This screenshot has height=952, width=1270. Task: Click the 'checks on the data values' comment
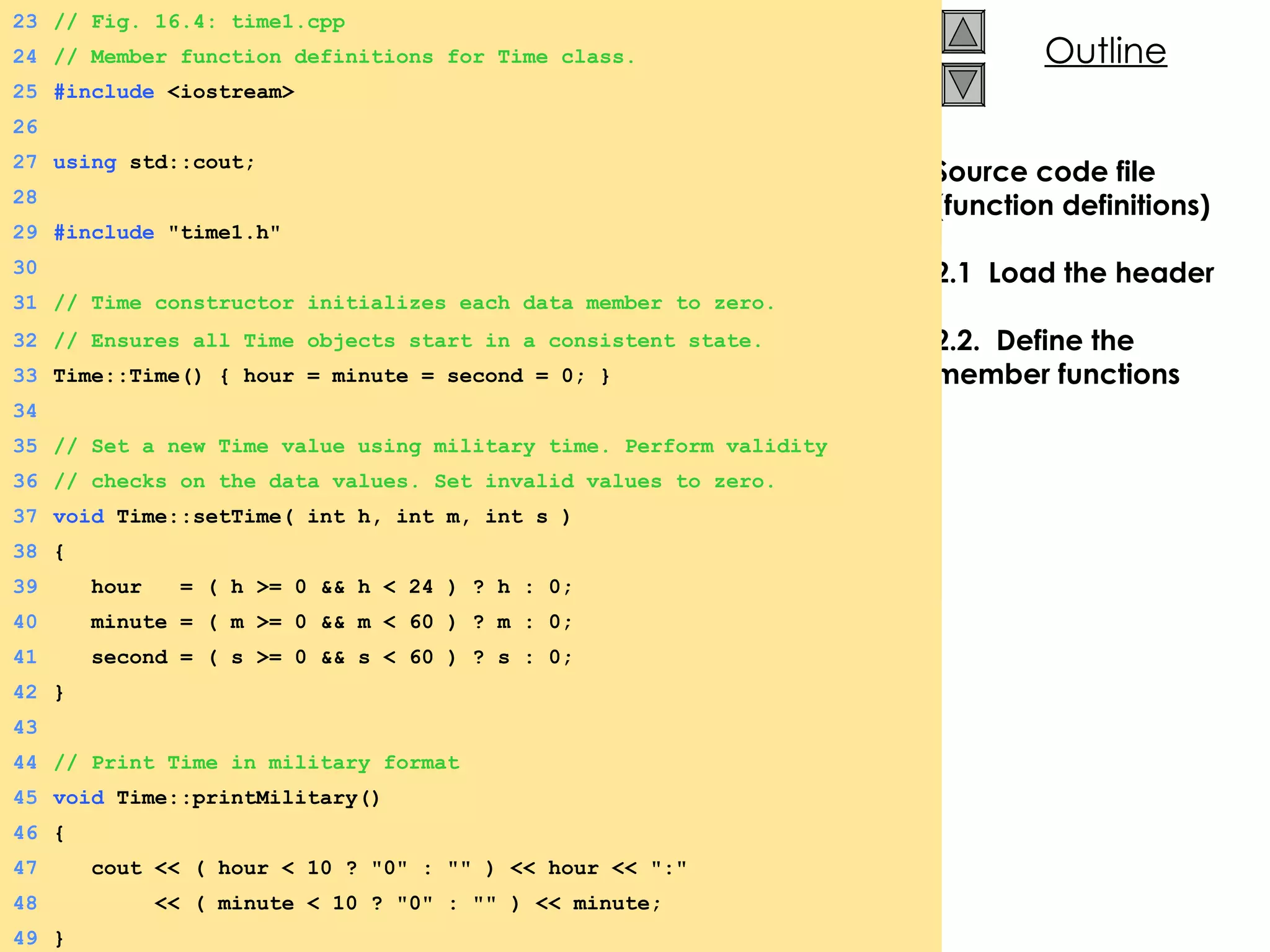(414, 482)
